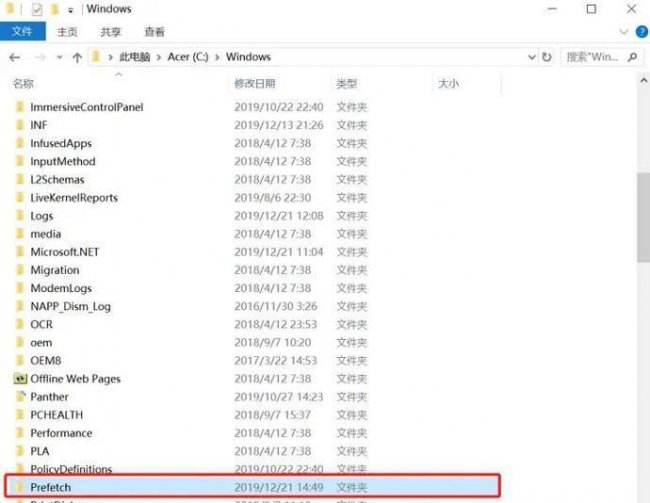
Task: Select the PolicyDefinitions folder
Action: coord(71,469)
